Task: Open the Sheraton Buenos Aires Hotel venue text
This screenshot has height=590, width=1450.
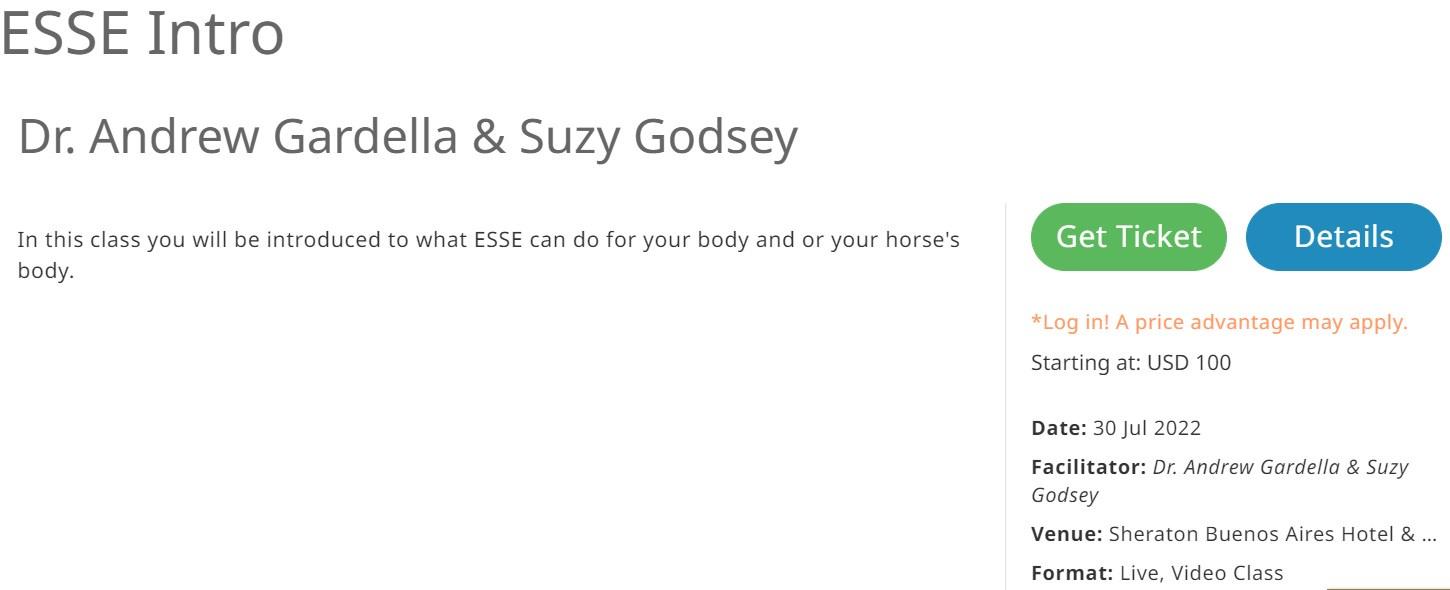Action: 1262,534
